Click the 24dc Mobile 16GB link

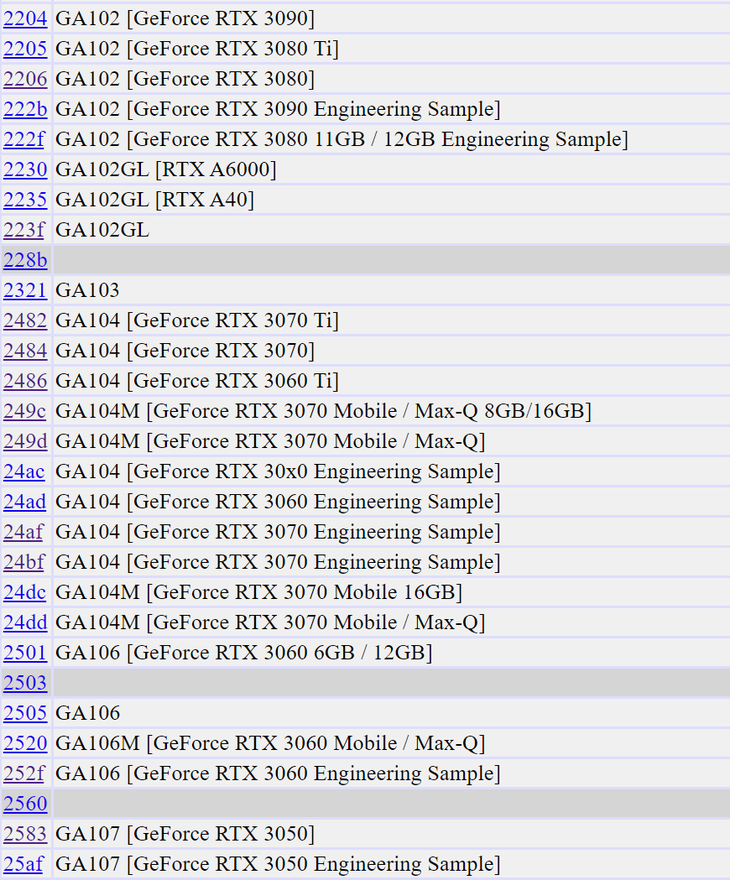[25, 593]
